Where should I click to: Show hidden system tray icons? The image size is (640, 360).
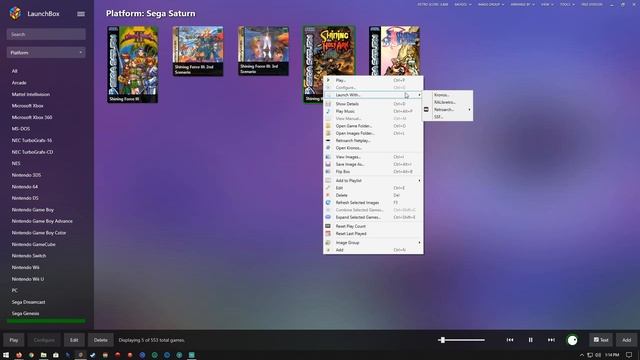(x=582, y=355)
